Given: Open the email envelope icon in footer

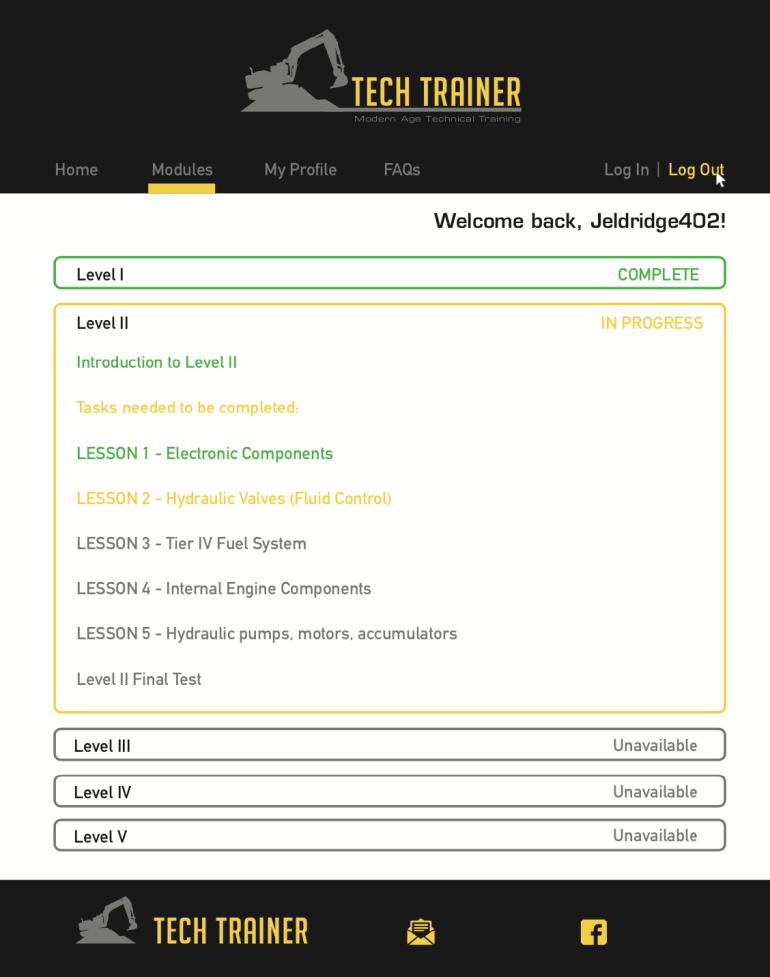Looking at the screenshot, I should (x=421, y=932).
